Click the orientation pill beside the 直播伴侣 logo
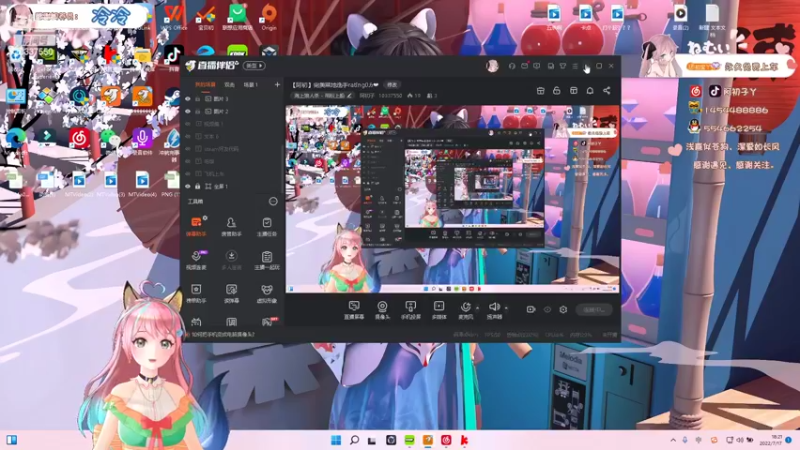 coord(254,66)
